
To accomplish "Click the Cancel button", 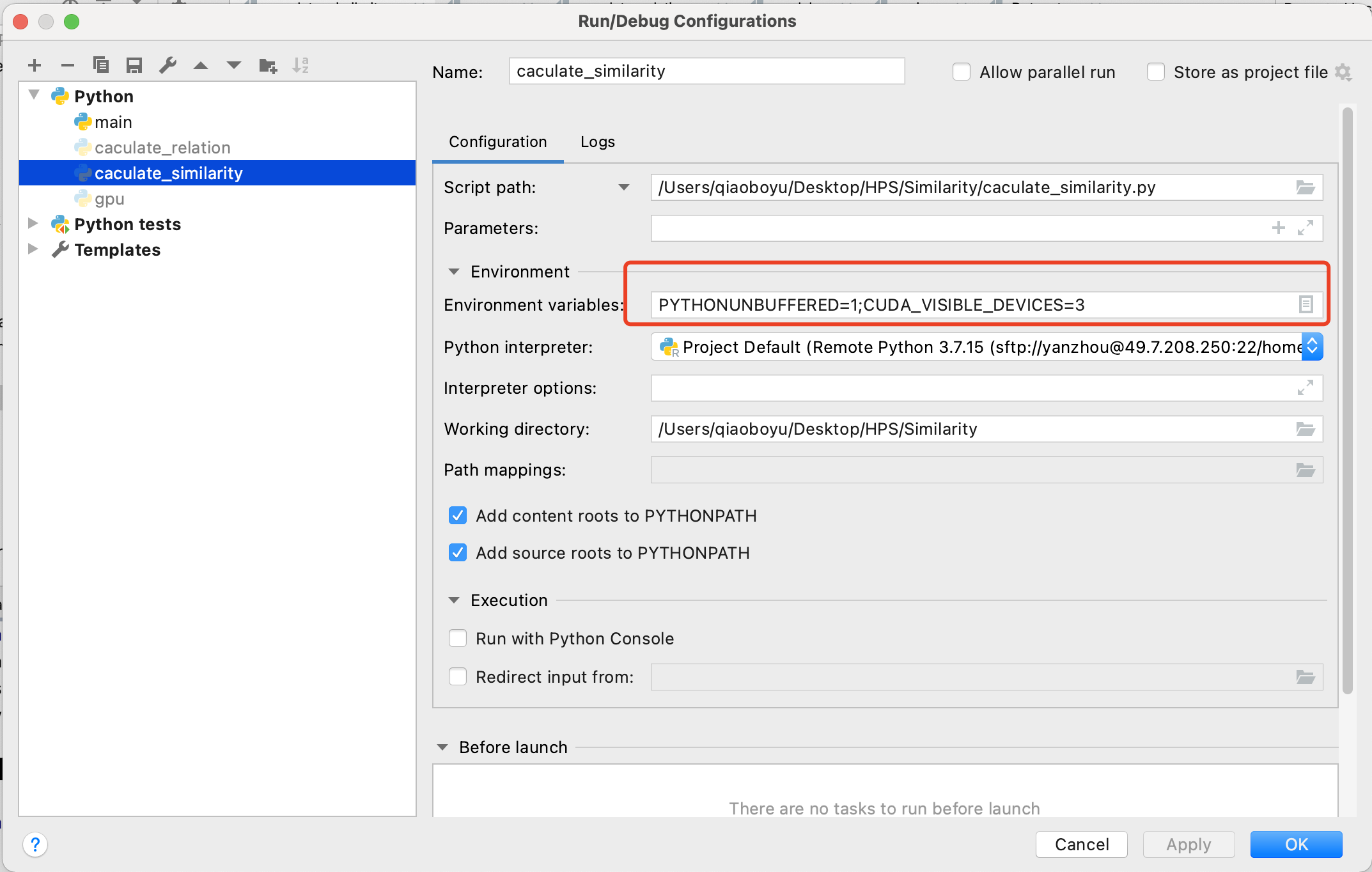I will pos(1081,845).
